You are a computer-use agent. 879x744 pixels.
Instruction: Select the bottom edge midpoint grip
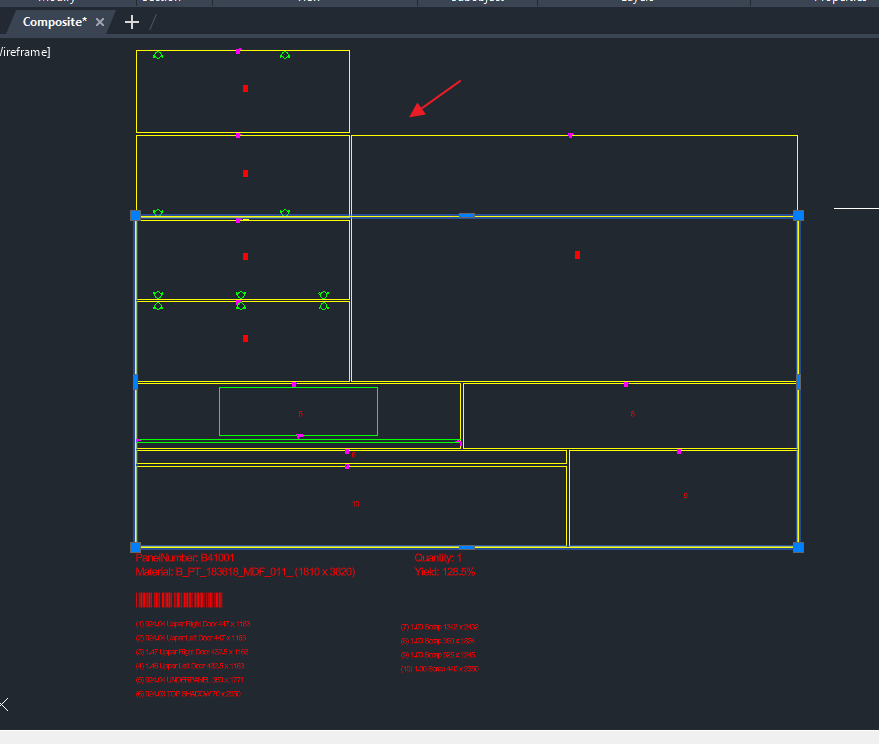click(x=466, y=547)
